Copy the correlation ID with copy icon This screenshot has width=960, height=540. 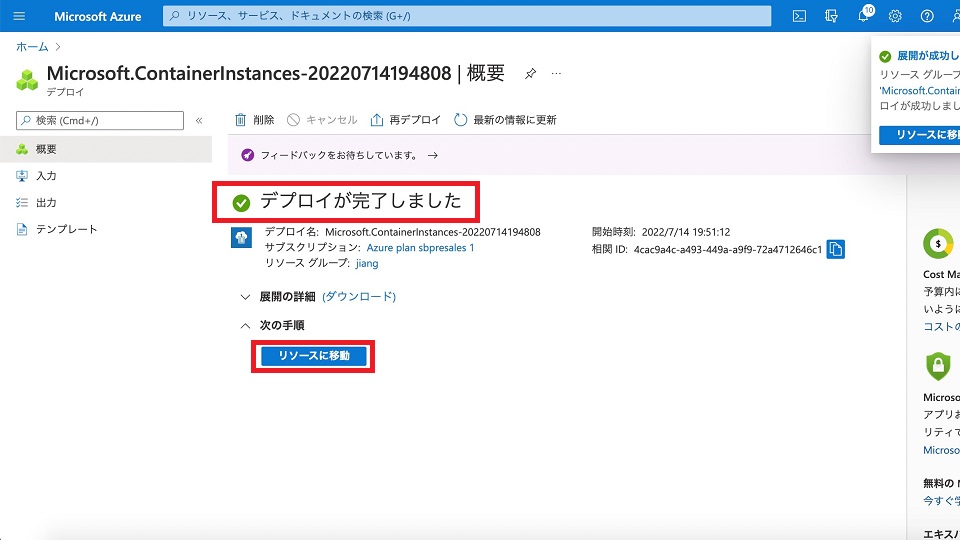click(x=836, y=249)
